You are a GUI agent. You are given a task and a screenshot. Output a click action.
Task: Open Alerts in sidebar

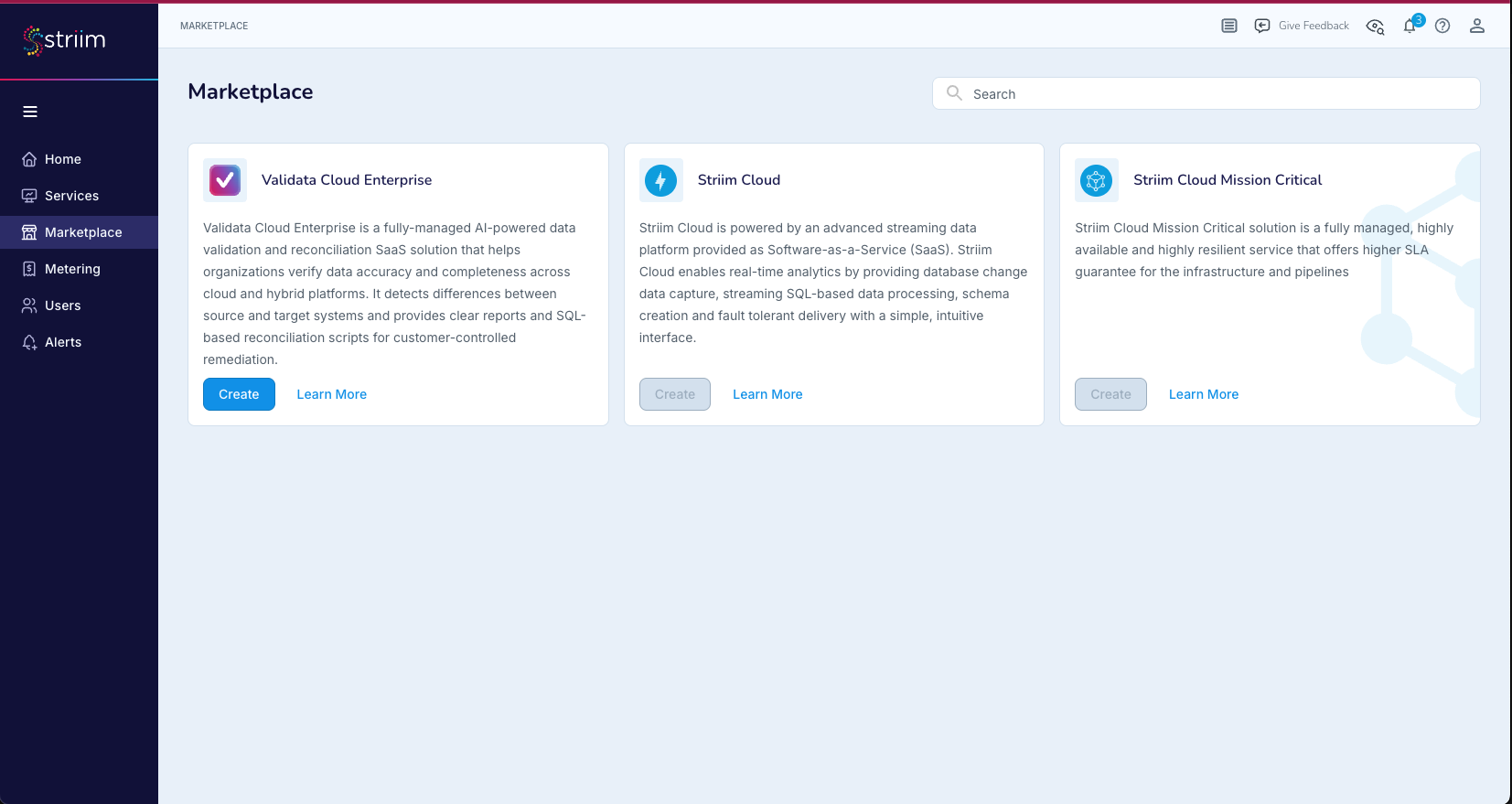(x=79, y=342)
